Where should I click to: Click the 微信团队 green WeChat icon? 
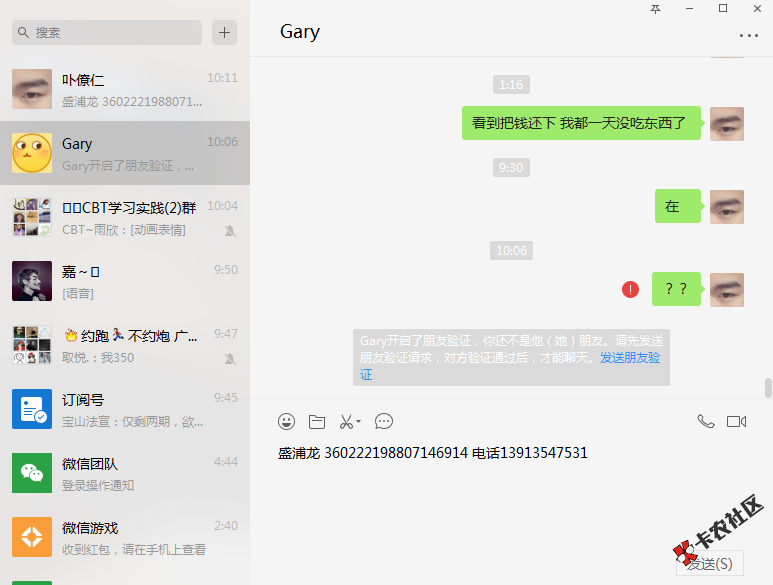pyautogui.click(x=32, y=473)
